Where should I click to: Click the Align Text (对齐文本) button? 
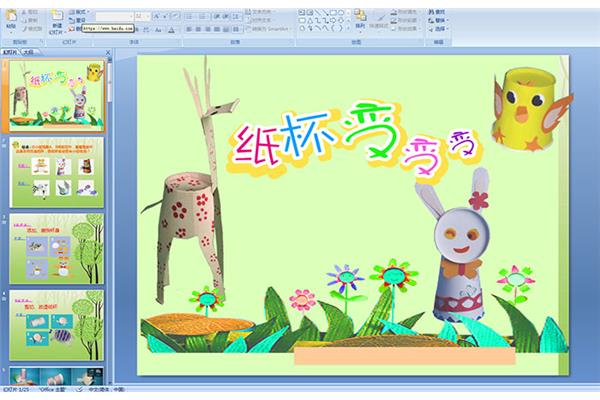click(260, 20)
